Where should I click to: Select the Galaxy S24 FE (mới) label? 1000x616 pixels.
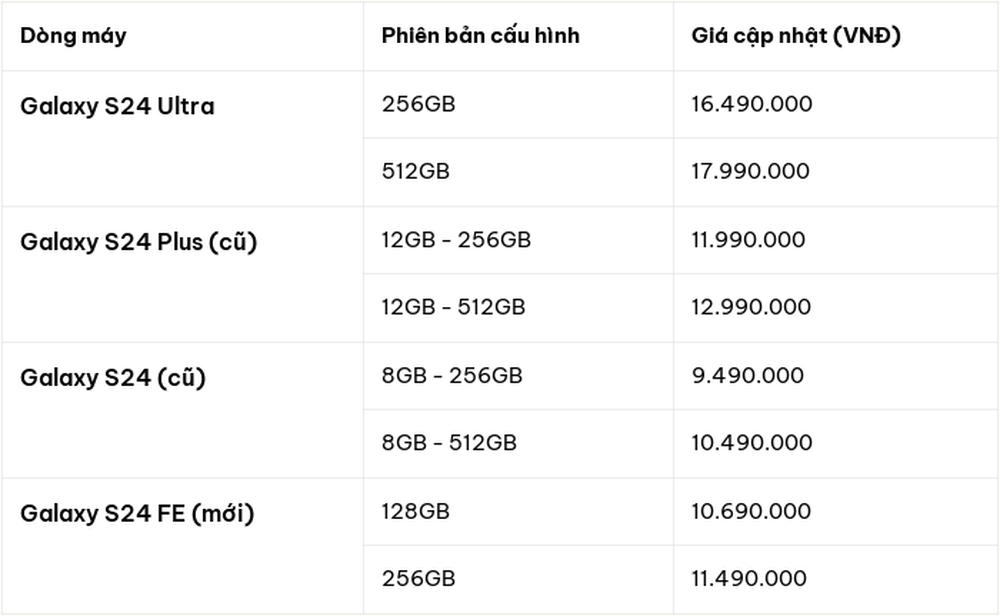137,513
